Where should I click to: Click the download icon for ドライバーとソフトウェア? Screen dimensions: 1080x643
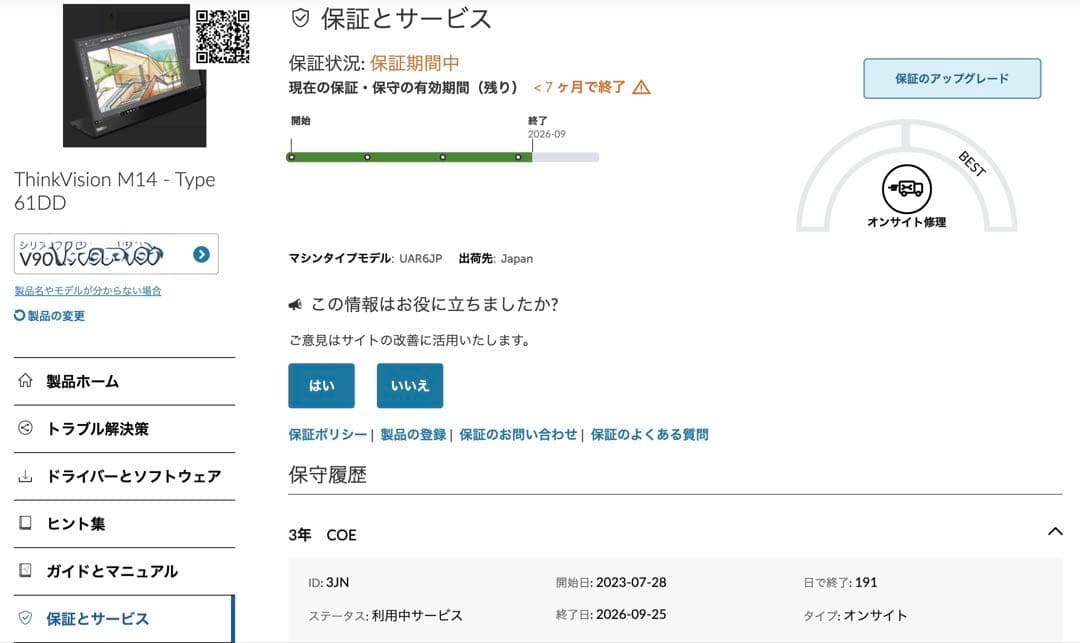tap(25, 476)
